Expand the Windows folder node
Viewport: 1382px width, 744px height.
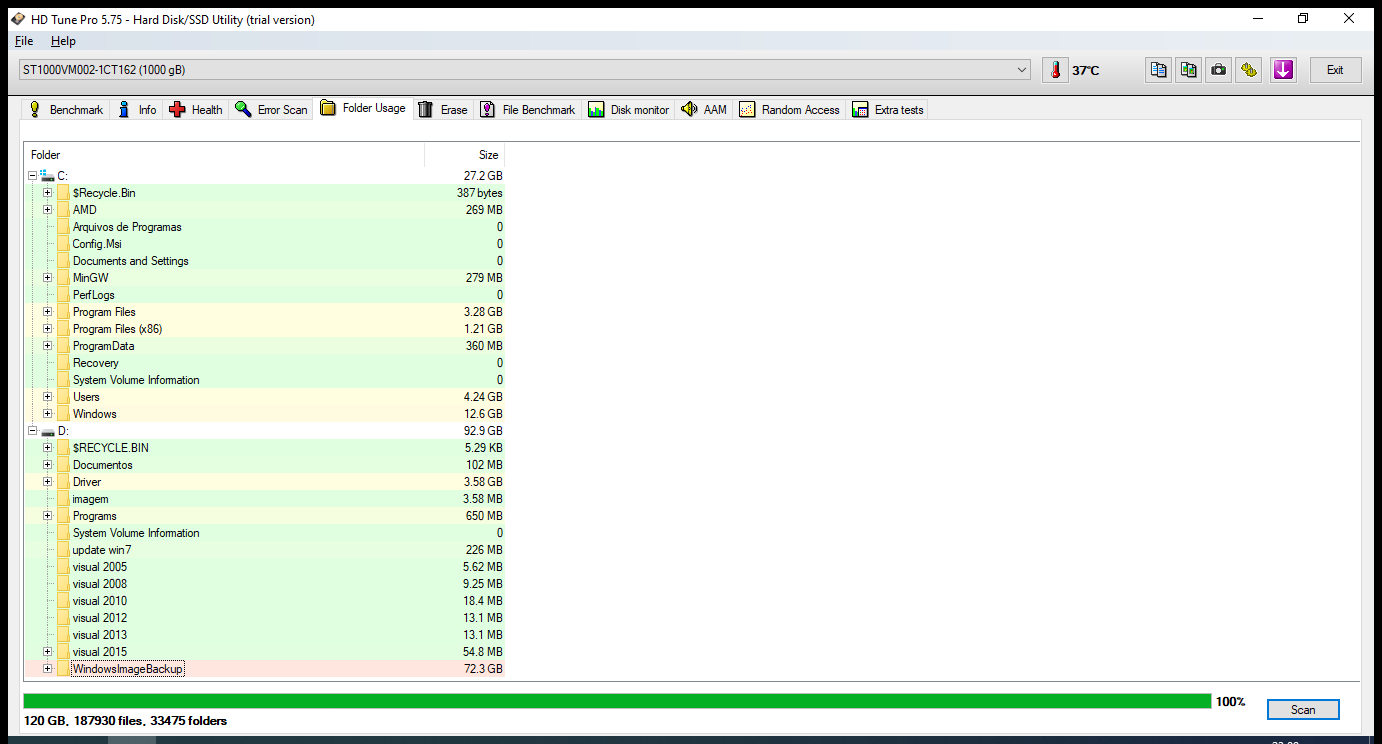[x=47, y=414]
